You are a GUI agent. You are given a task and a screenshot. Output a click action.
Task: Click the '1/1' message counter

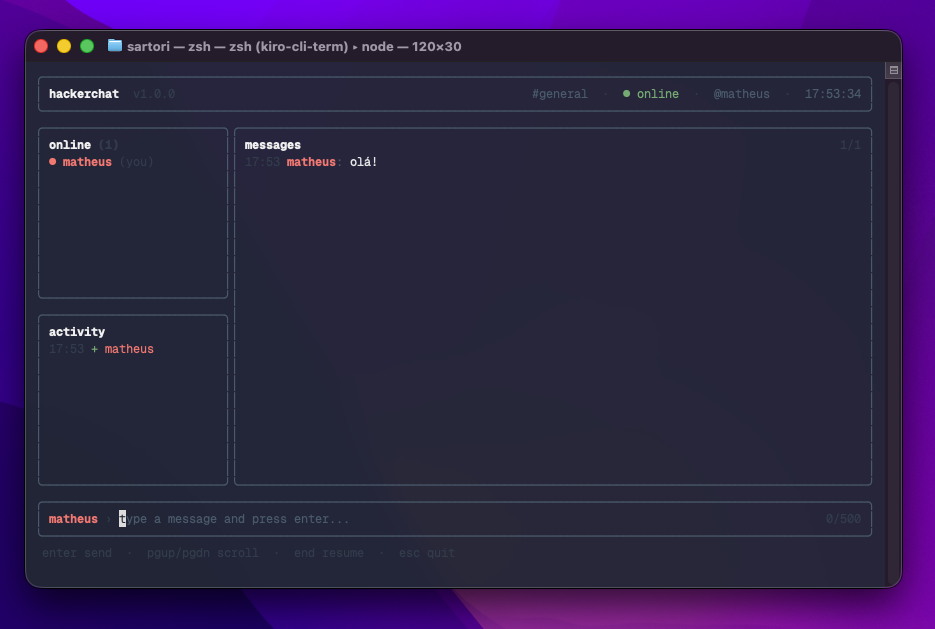[850, 145]
